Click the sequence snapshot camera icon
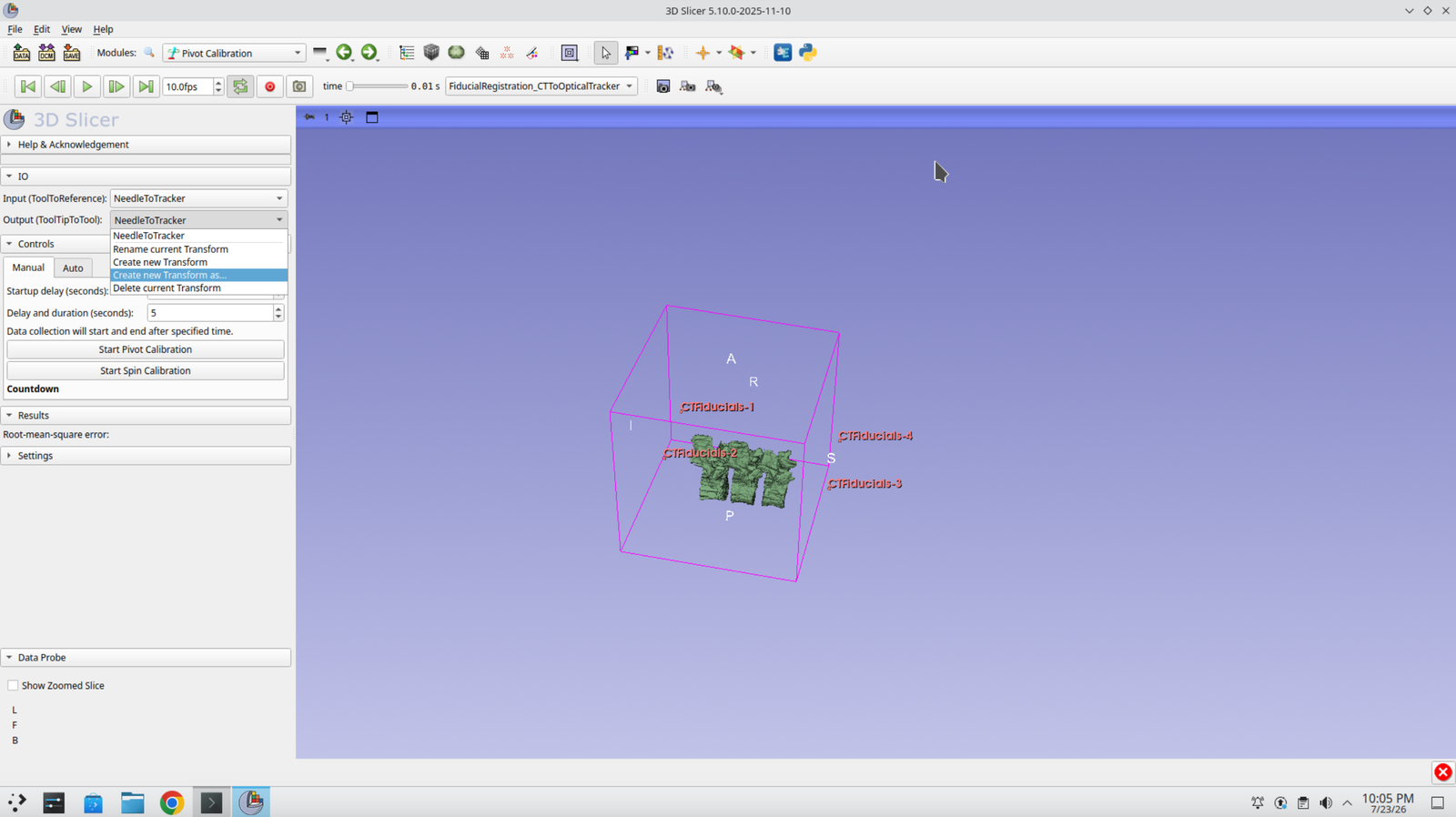 tap(298, 86)
